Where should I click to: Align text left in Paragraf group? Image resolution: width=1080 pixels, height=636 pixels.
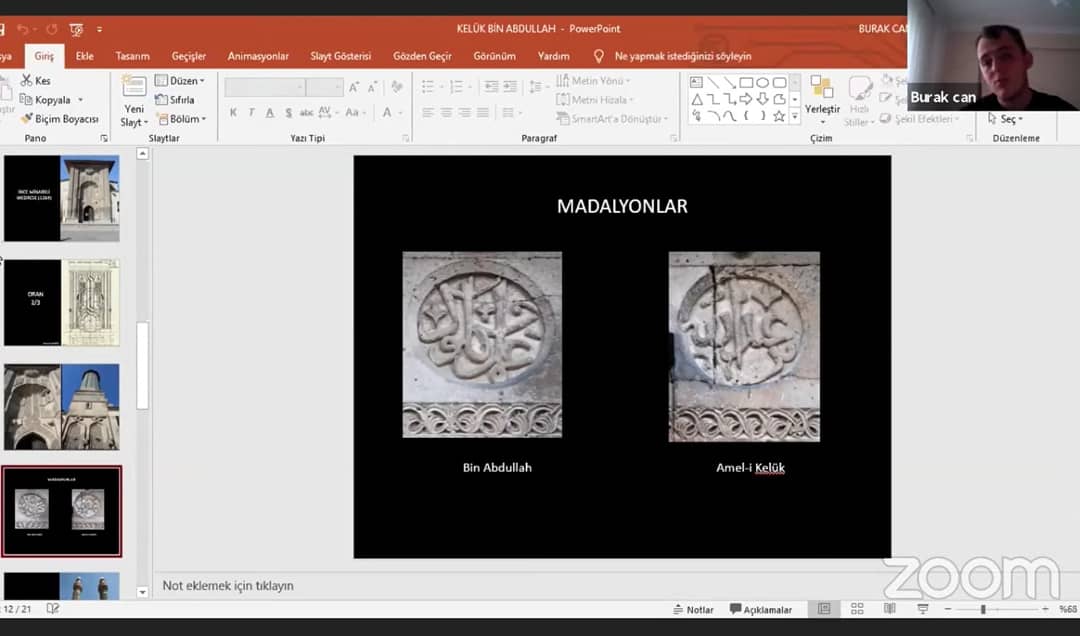[x=428, y=112]
